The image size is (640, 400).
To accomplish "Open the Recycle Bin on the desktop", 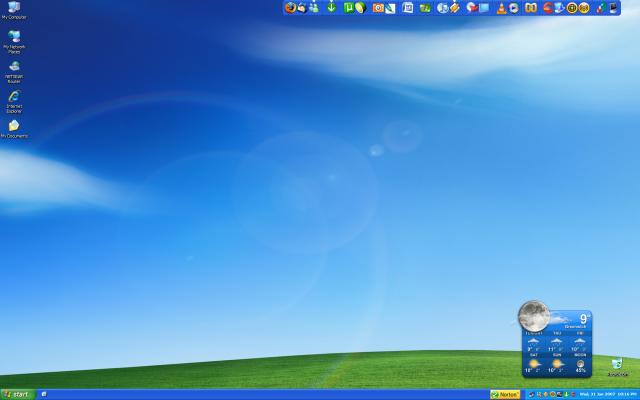I will (617, 367).
